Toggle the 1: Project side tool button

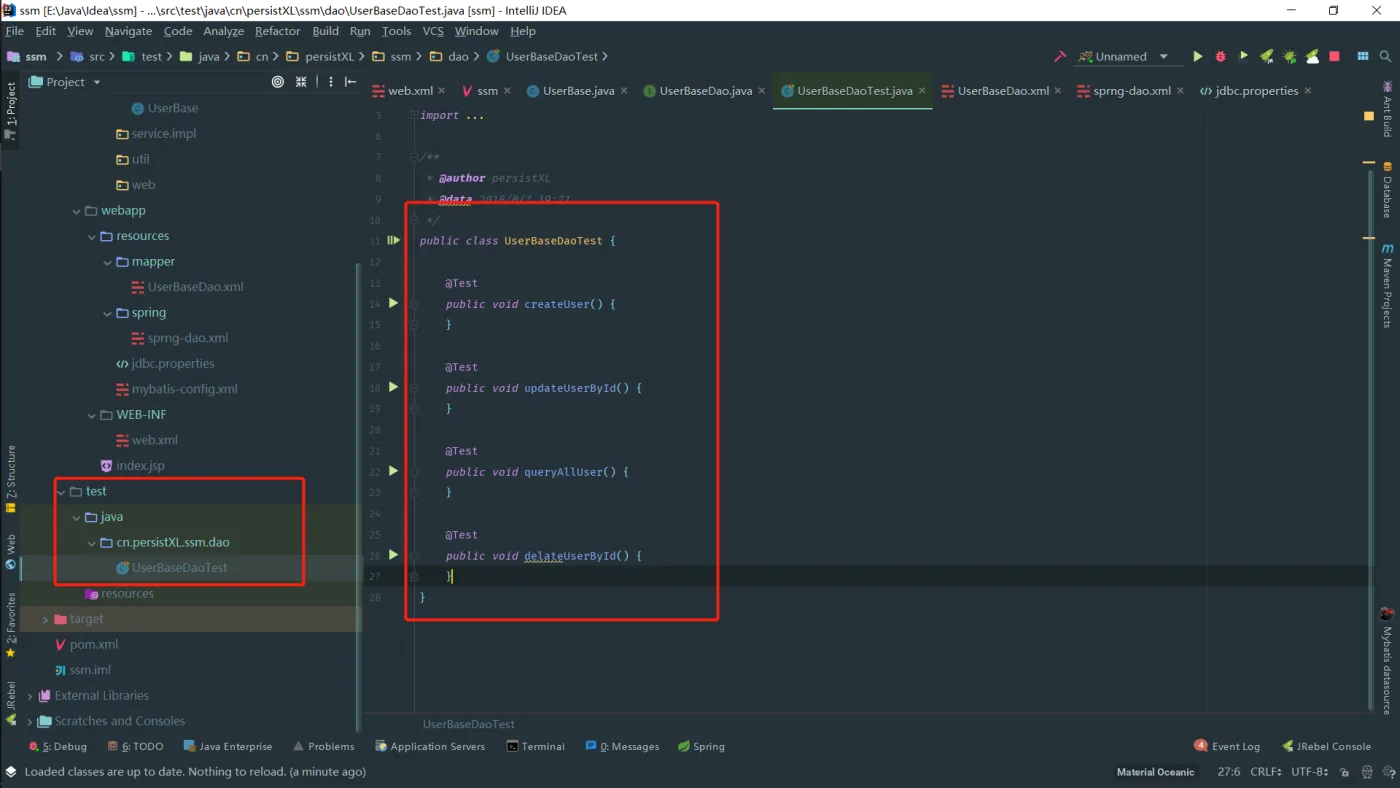pos(11,110)
